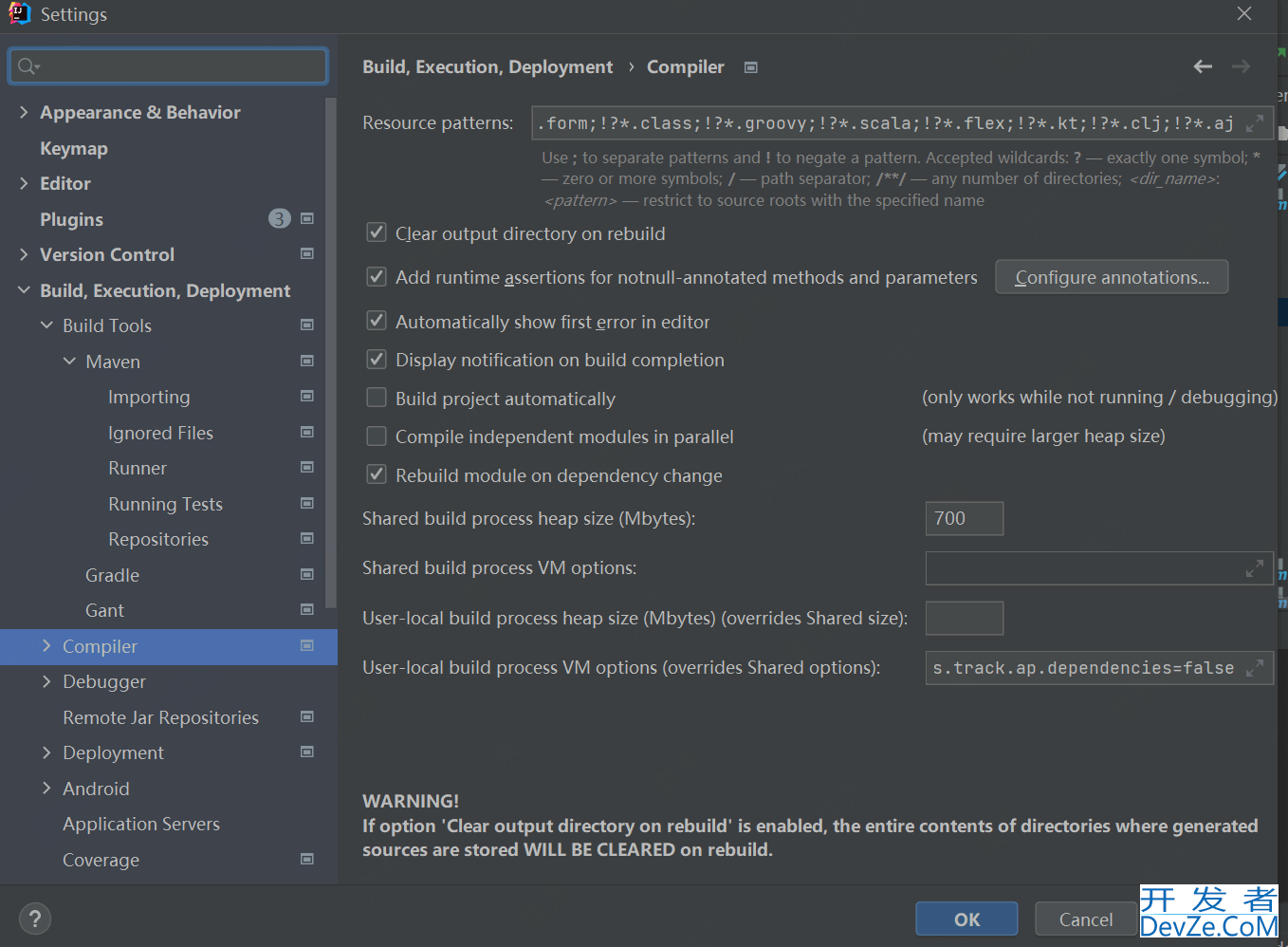Click project icon next to Version Control
1288x947 pixels.
(x=307, y=254)
